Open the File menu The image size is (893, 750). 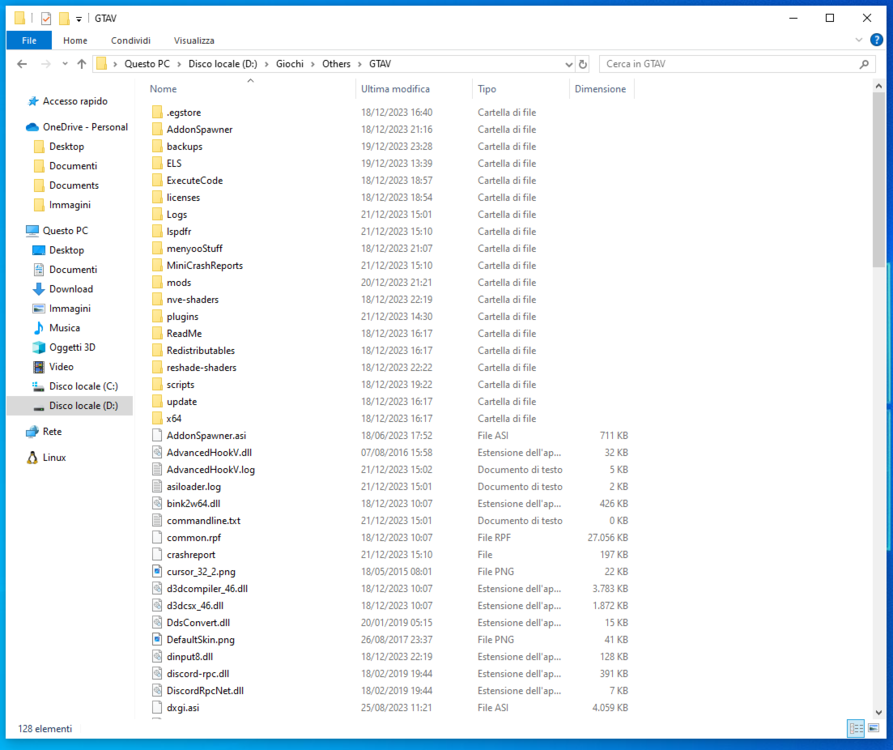(28, 40)
